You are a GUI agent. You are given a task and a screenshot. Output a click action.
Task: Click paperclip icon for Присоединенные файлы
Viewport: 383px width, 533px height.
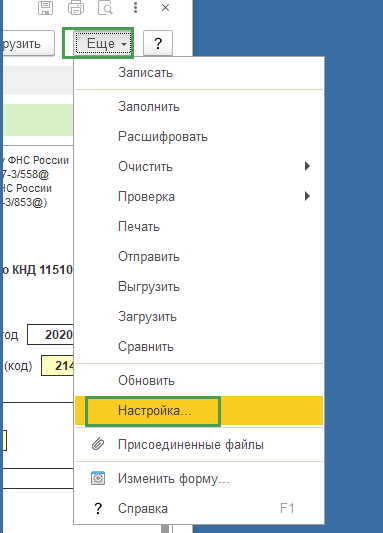click(98, 444)
